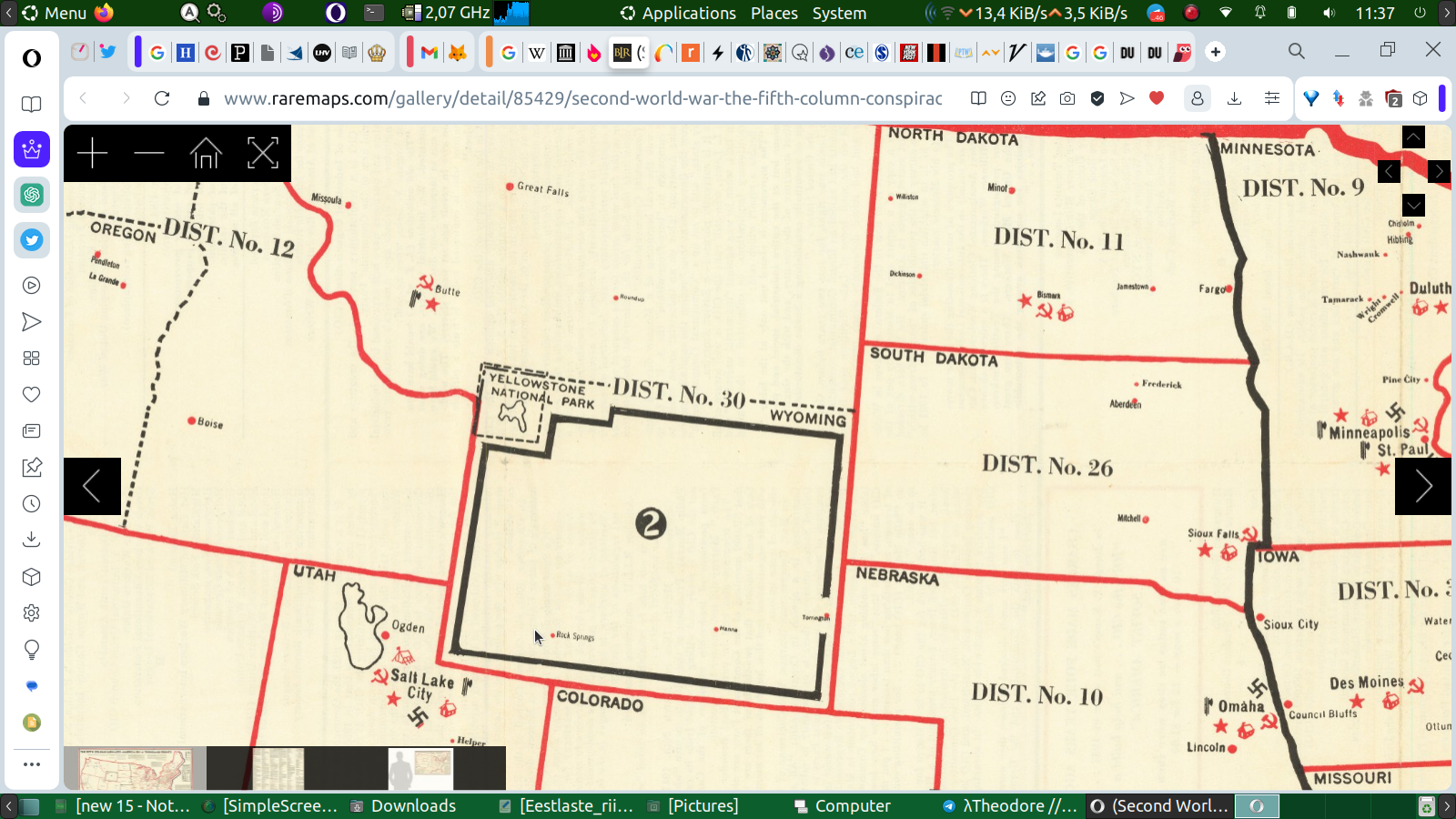Open the Easy Setup sliders icon

1272,98
